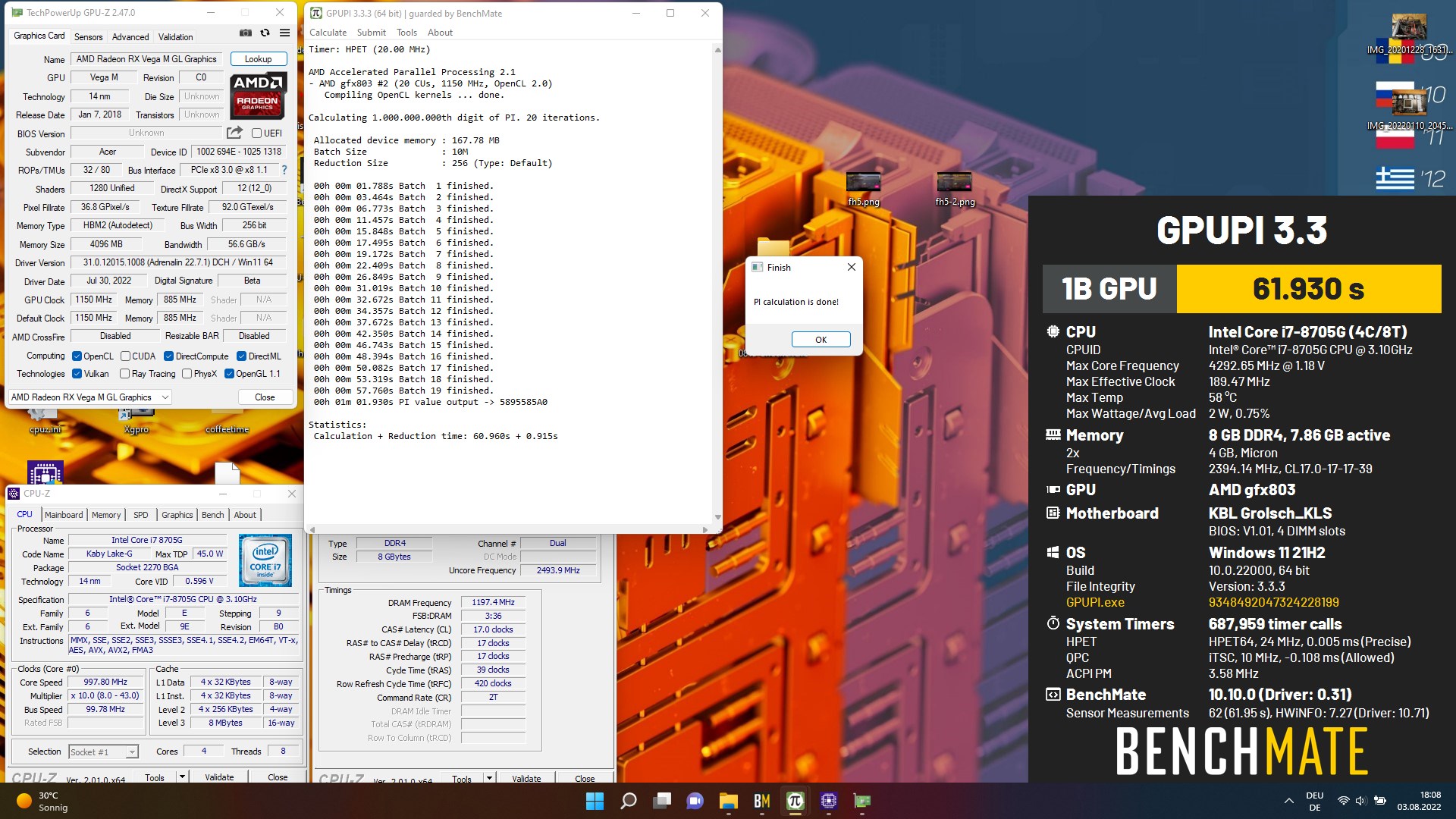
Task: Toggle the OpenCL checkbox
Action: pyautogui.click(x=77, y=356)
